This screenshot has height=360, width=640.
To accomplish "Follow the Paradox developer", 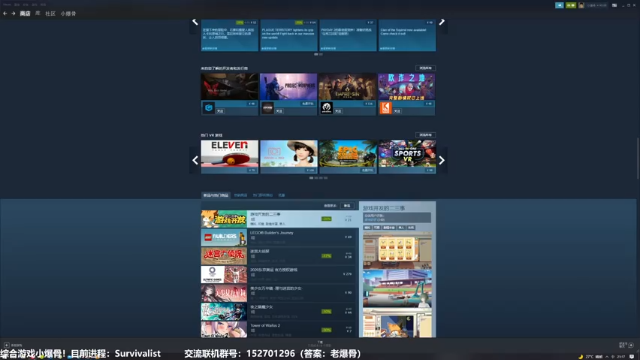I will pyautogui.click(x=338, y=111).
